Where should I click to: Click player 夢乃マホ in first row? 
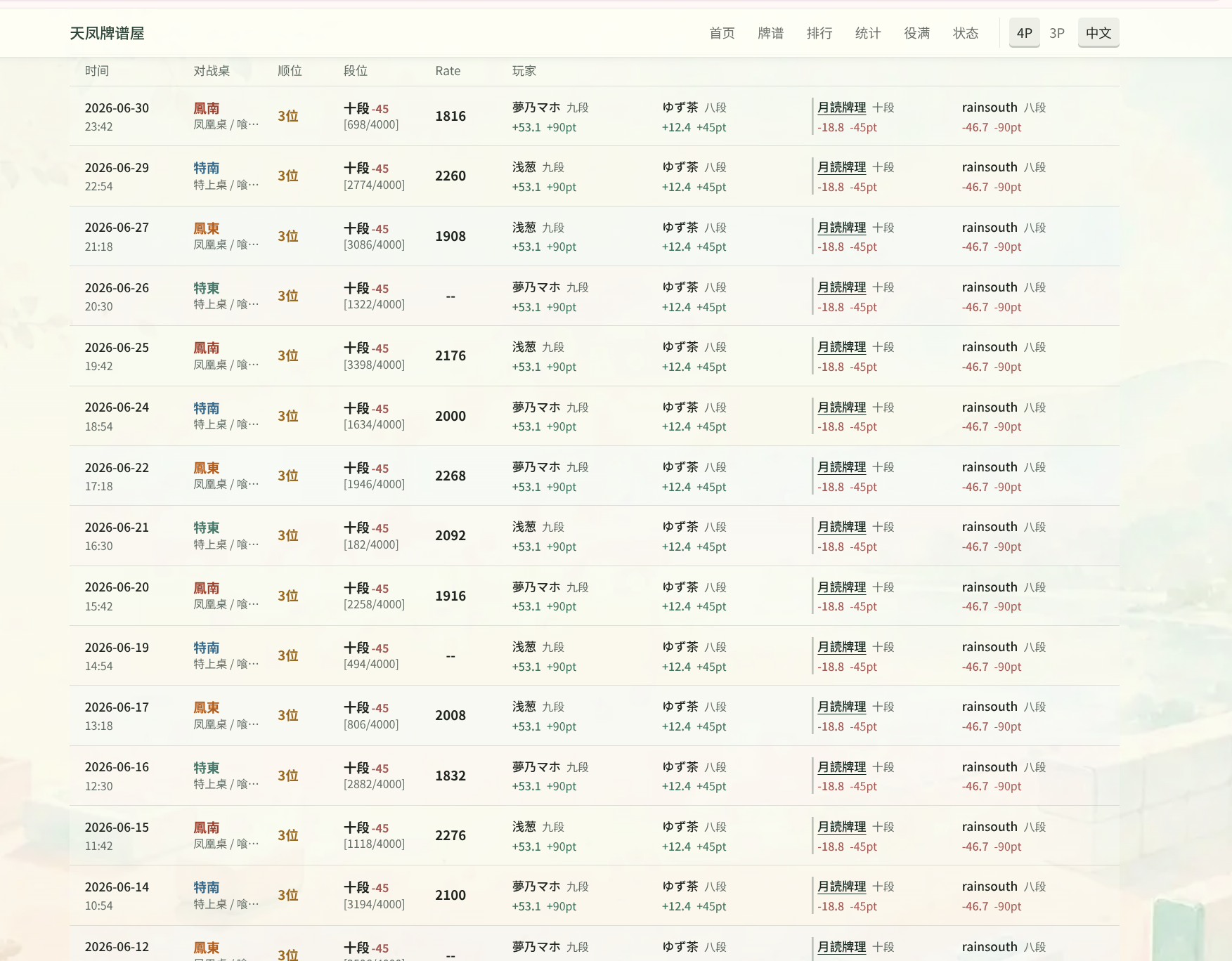(x=536, y=107)
